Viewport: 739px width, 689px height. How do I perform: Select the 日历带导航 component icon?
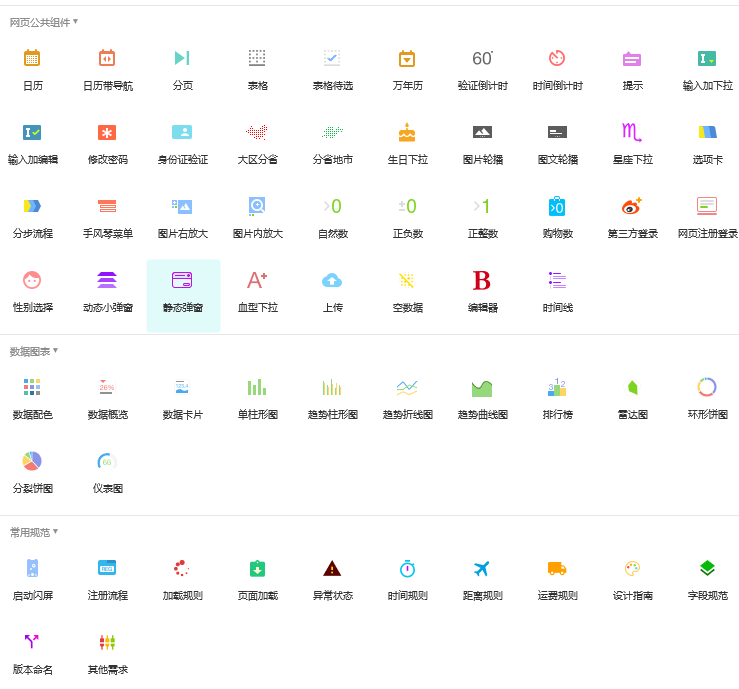pyautogui.click(x=107, y=58)
